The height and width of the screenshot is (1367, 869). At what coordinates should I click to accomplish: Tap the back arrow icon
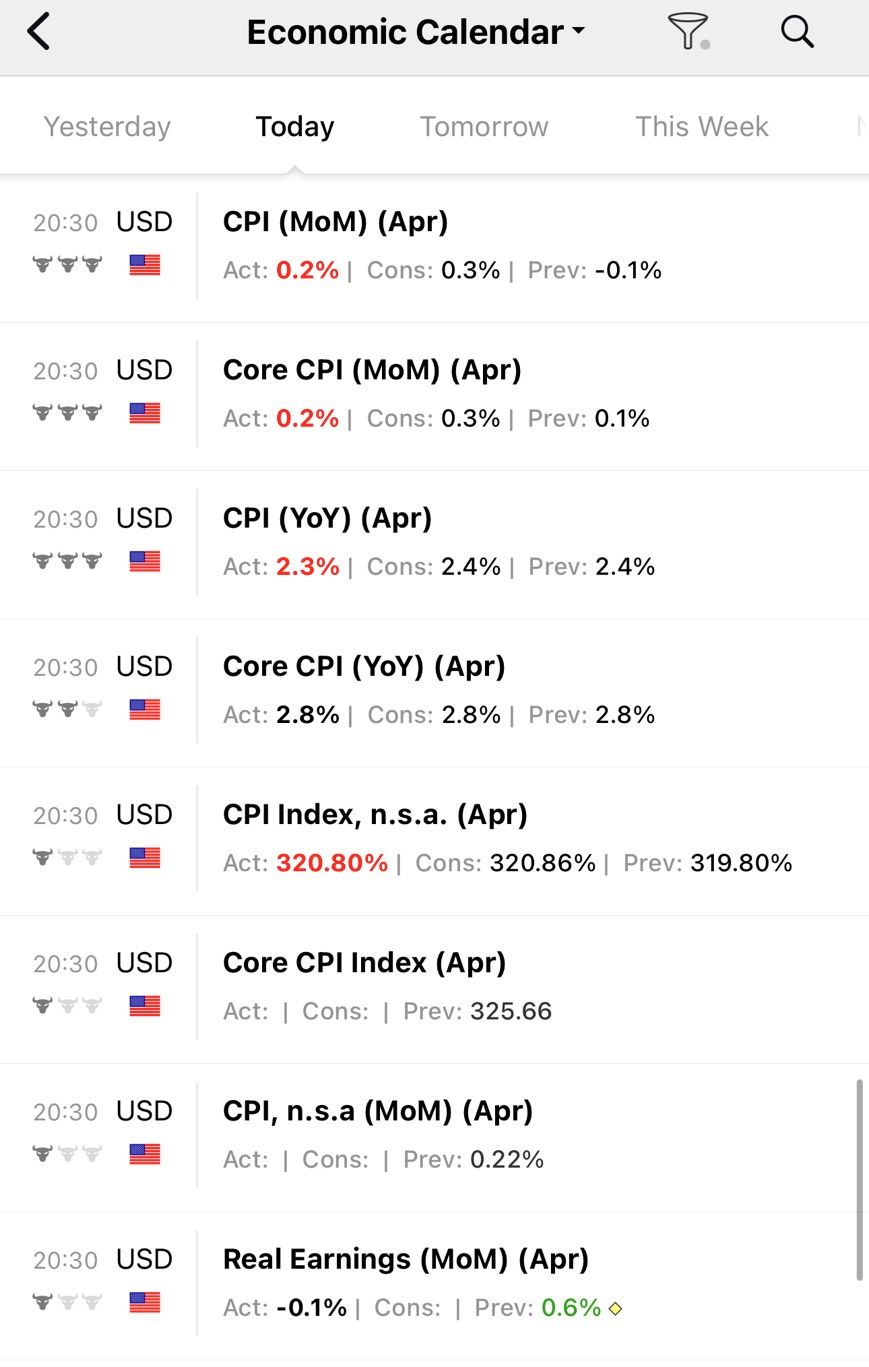[38, 32]
